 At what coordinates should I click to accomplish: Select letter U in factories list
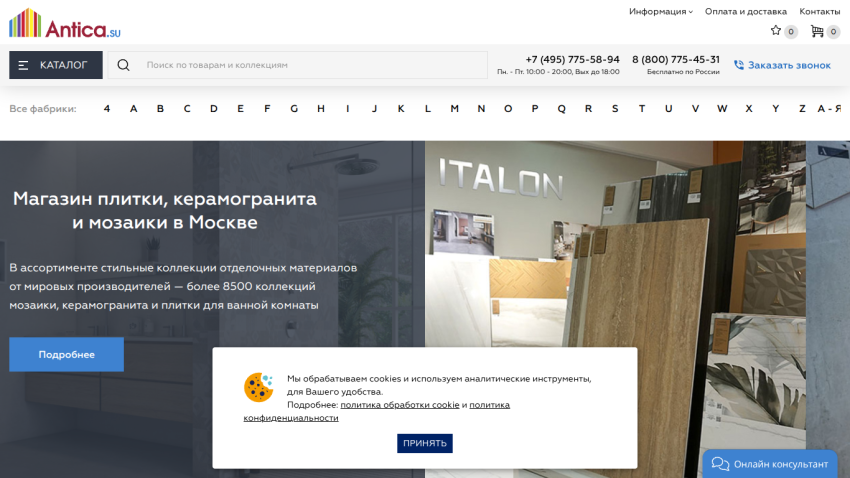668,109
